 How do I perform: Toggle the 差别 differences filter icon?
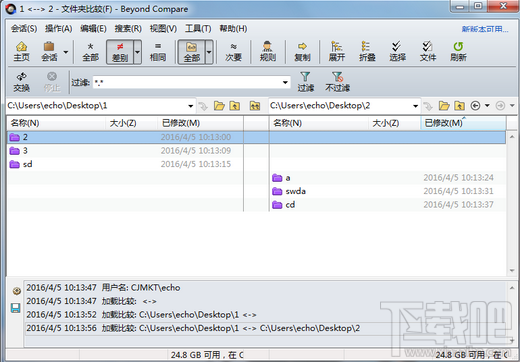(x=120, y=52)
